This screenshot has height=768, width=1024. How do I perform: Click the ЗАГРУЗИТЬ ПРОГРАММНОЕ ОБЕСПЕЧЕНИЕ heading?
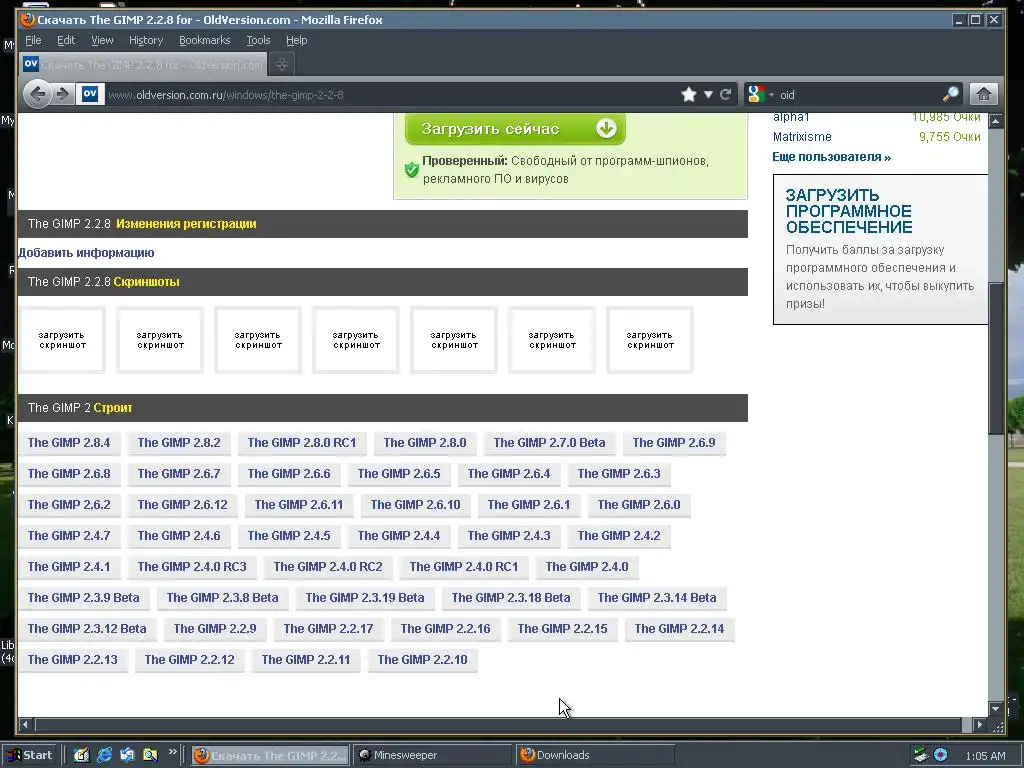(849, 211)
